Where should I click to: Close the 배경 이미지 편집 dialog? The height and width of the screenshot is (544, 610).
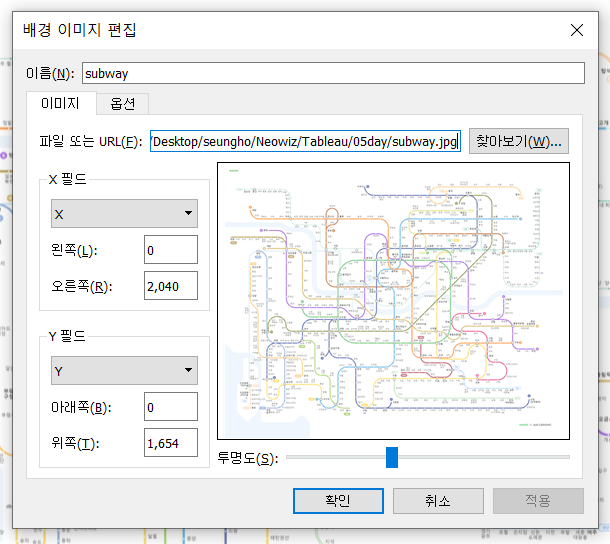pos(577,30)
